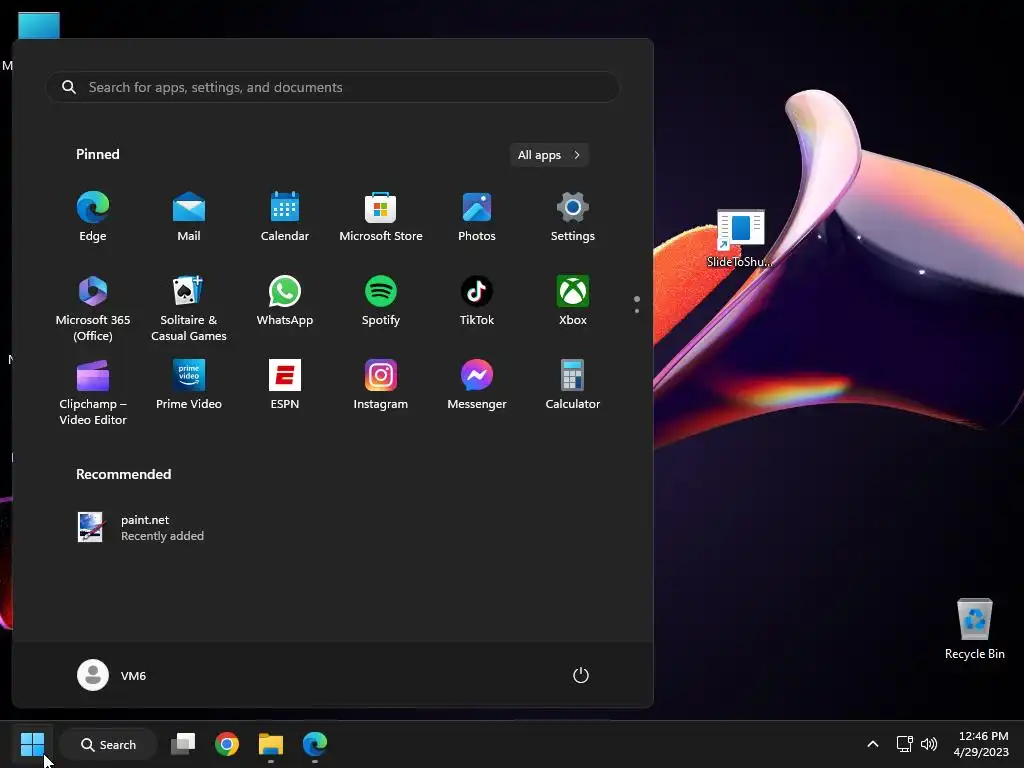The height and width of the screenshot is (768, 1024).
Task: Launch Google Chrome from the taskbar
Action: tap(227, 744)
